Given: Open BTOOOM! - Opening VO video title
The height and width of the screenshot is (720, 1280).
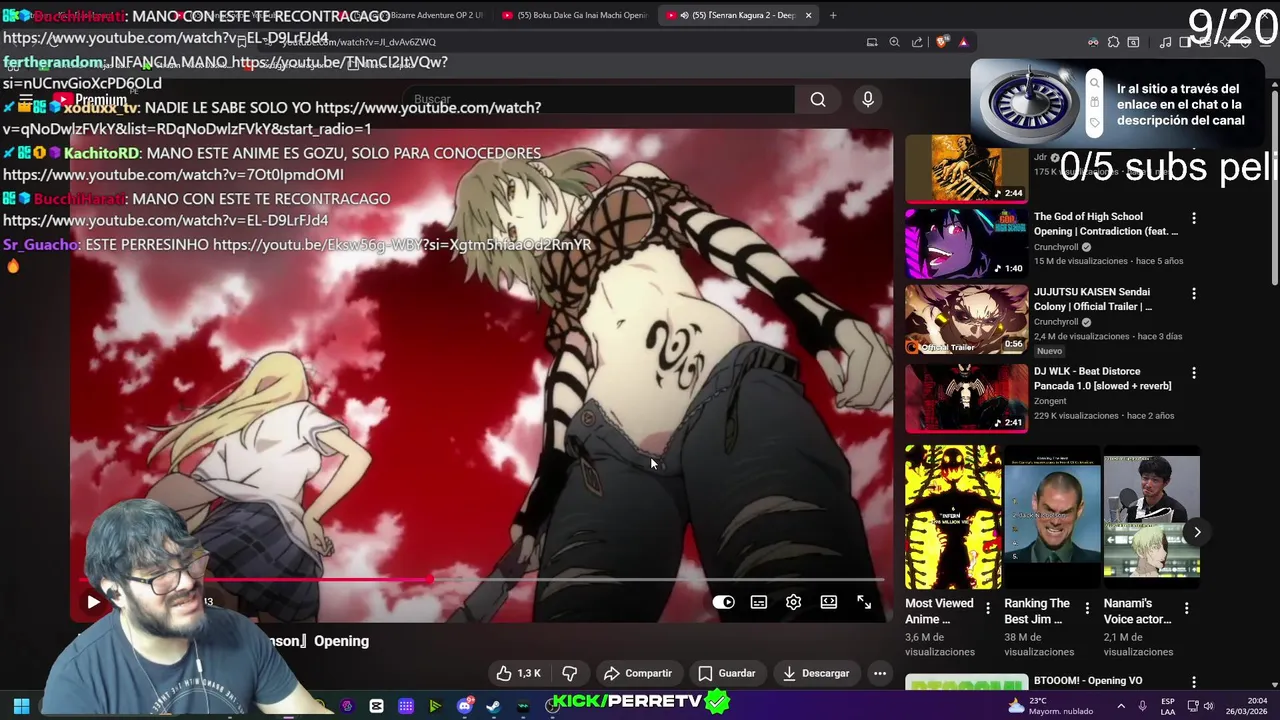Looking at the screenshot, I should (x=1088, y=681).
